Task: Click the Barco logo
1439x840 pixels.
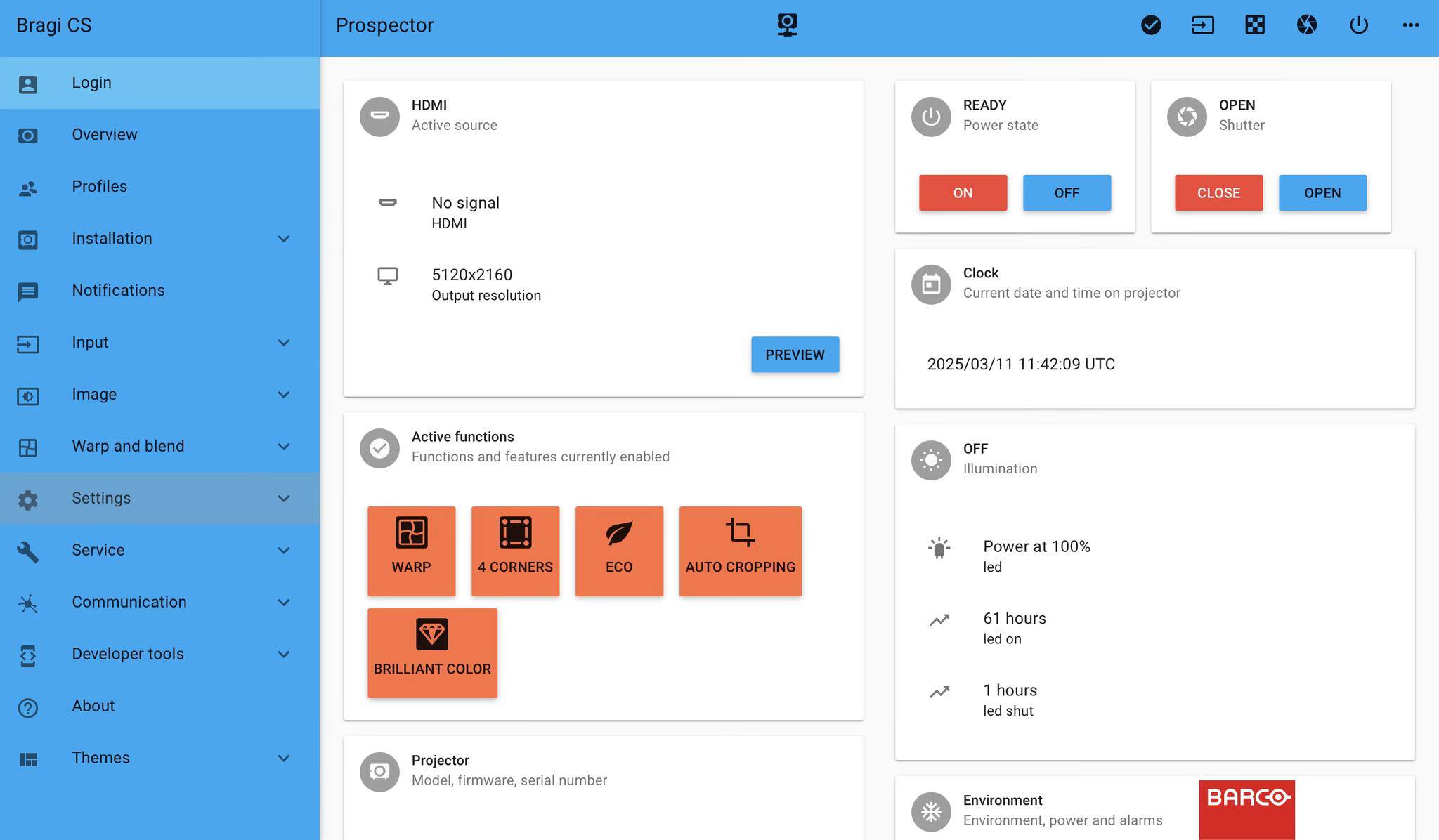Action: click(1246, 809)
